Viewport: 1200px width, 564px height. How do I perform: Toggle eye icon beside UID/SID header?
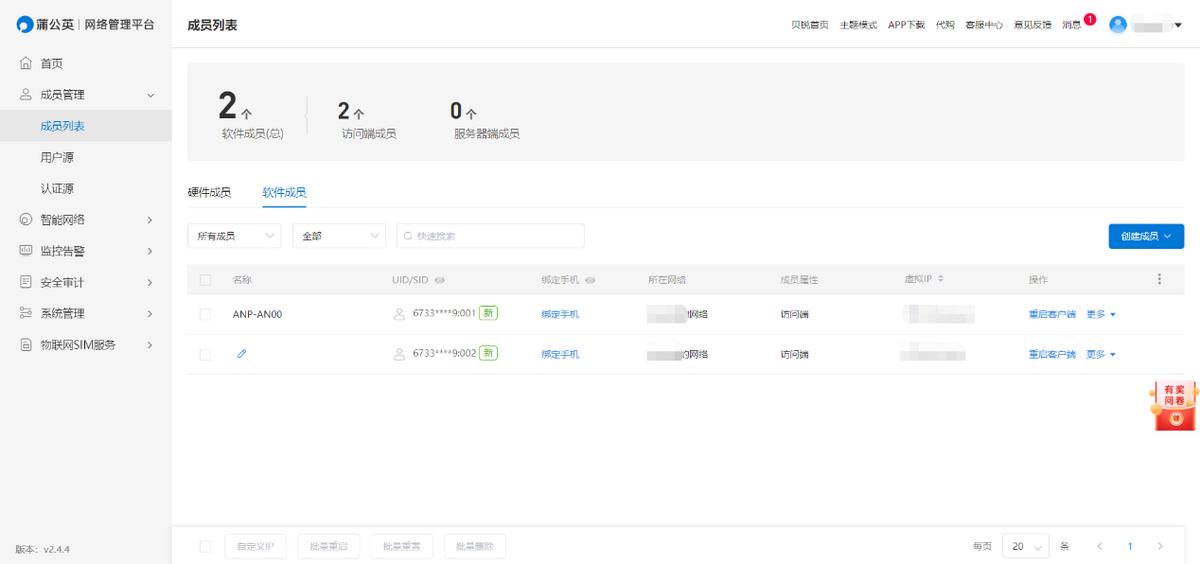[440, 280]
